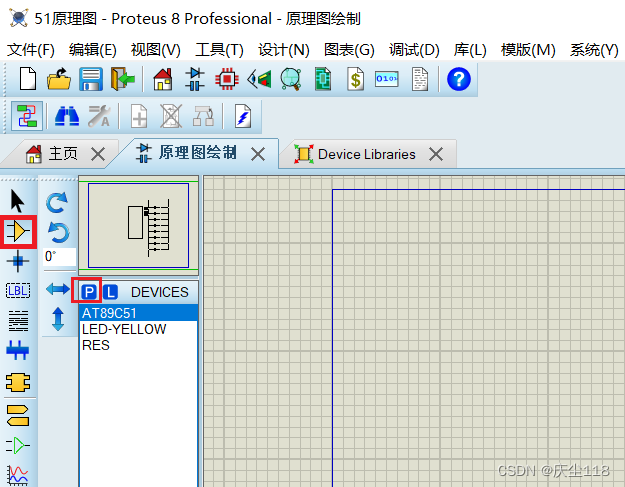Image resolution: width=625 pixels, height=487 pixels.
Task: Run electrical rules check lightning icon
Action: 243,116
